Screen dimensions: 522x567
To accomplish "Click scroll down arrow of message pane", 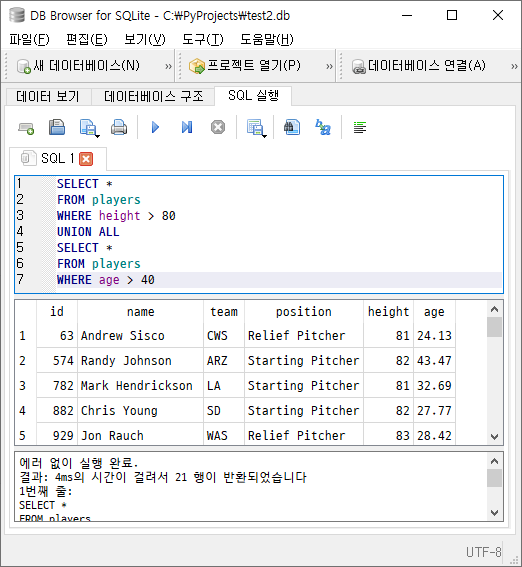I will (495, 512).
